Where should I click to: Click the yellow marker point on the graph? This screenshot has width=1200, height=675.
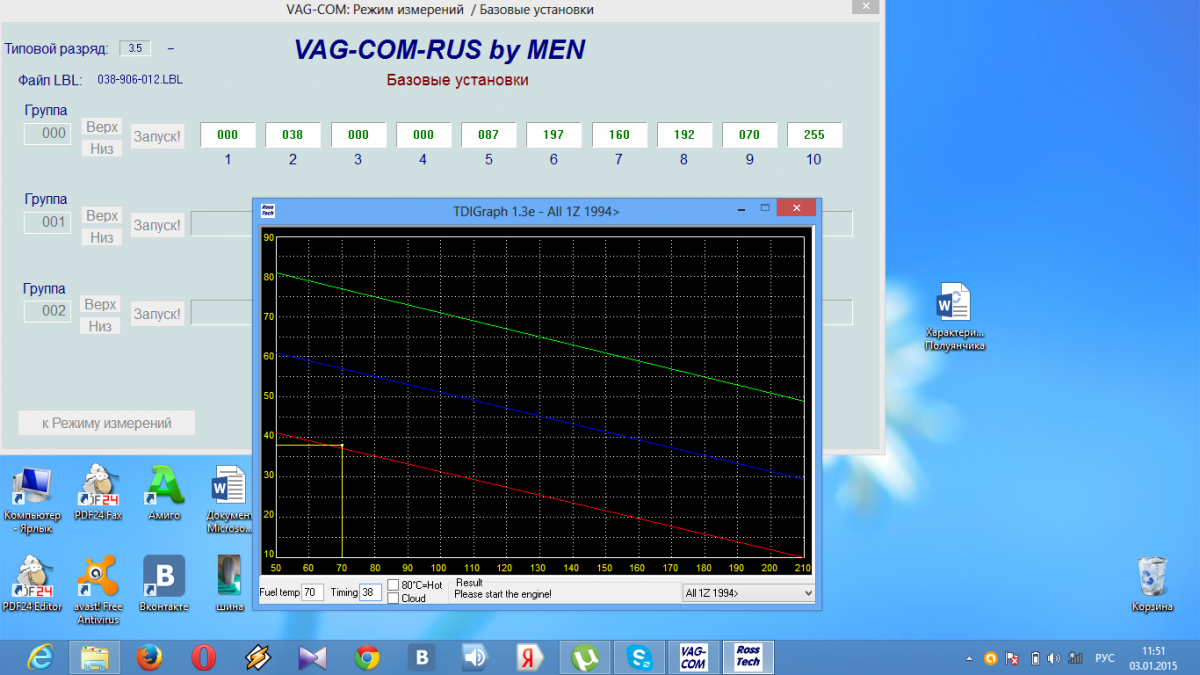342,445
